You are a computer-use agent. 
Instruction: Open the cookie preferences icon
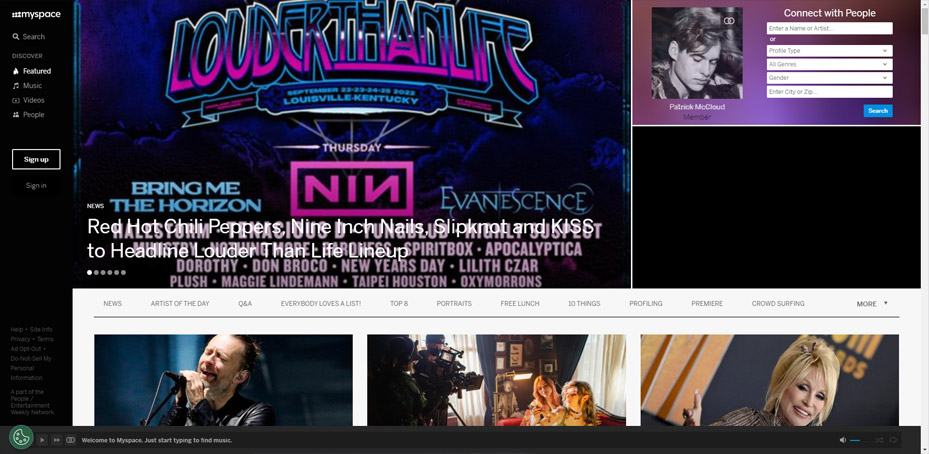click(21, 437)
